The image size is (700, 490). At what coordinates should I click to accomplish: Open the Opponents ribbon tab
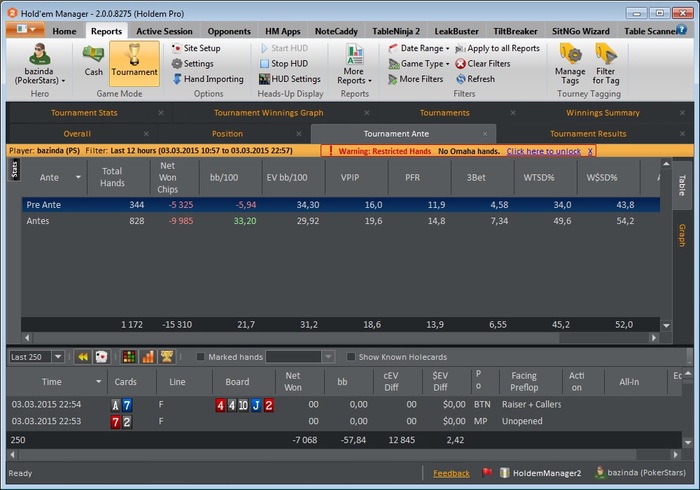click(229, 31)
